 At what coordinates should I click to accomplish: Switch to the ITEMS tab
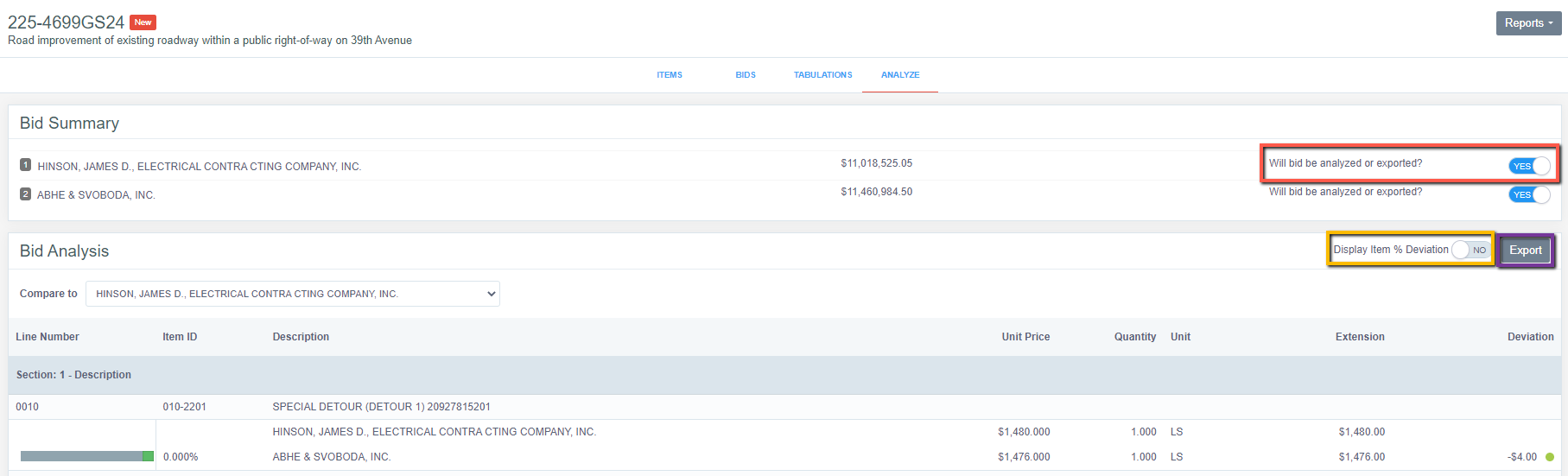tap(669, 75)
